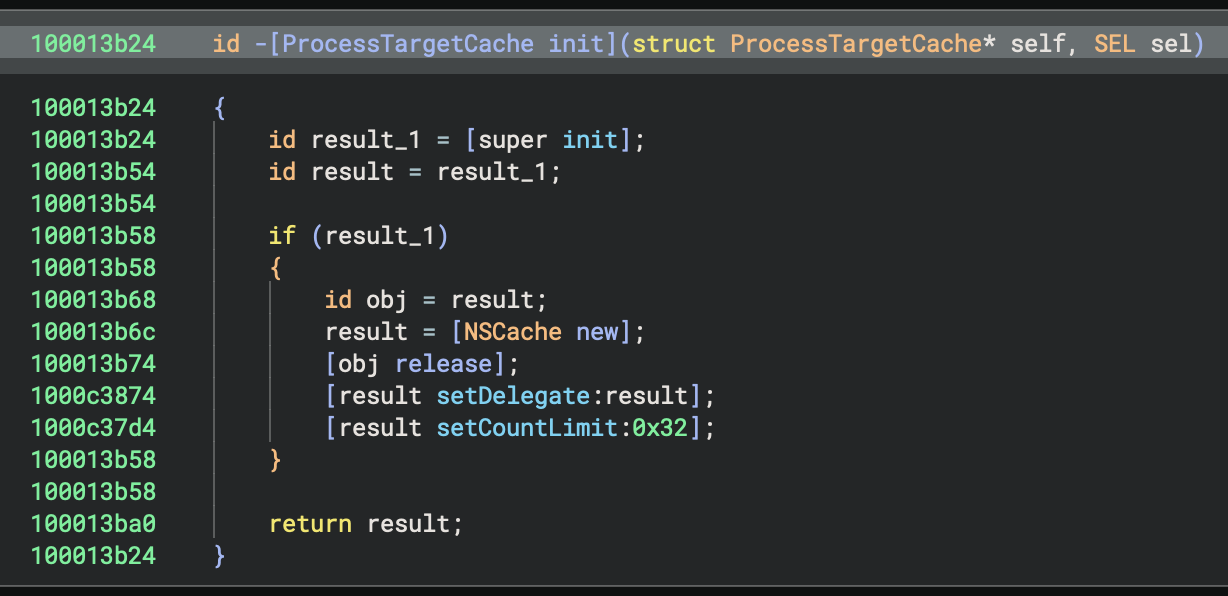Viewport: 1228px width, 596px height.
Task: Click the return keyword
Action: pos(310,524)
